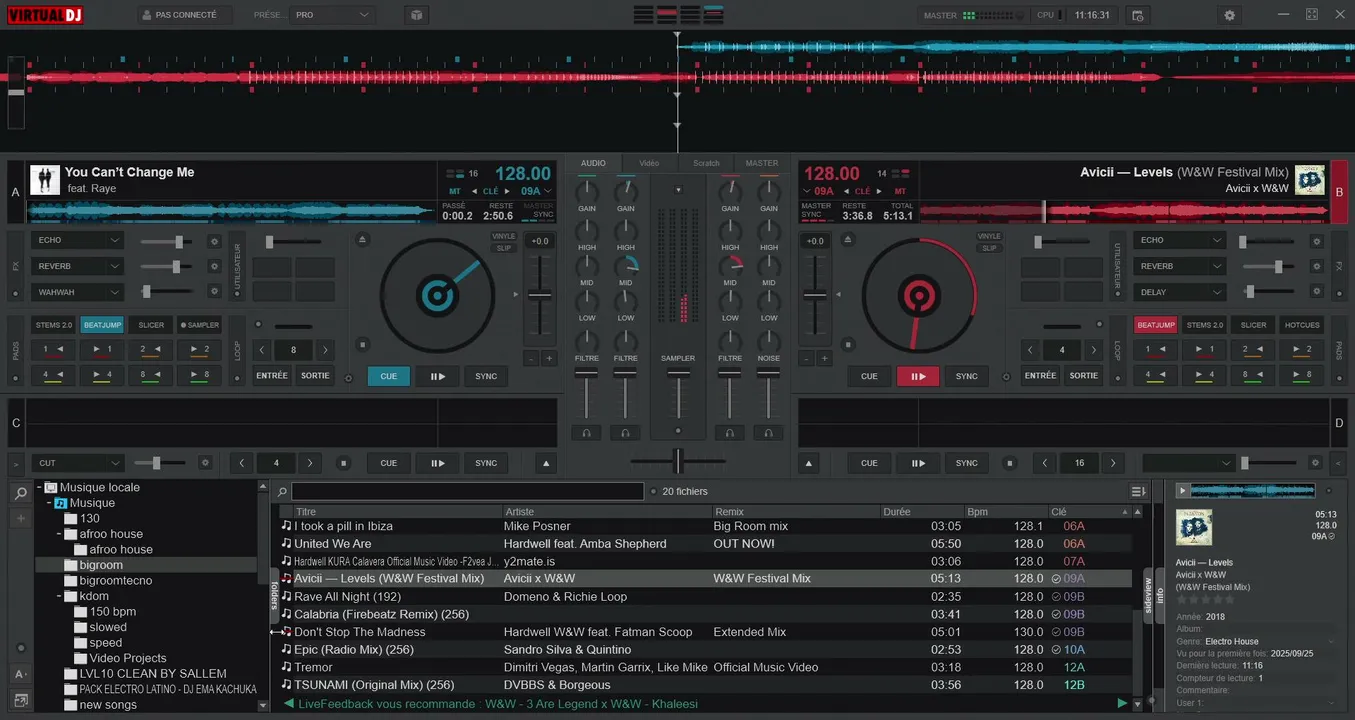Screen dimensions: 1355x720
Task: Open ECHO effect settings gear on deck A
Action: [213, 241]
